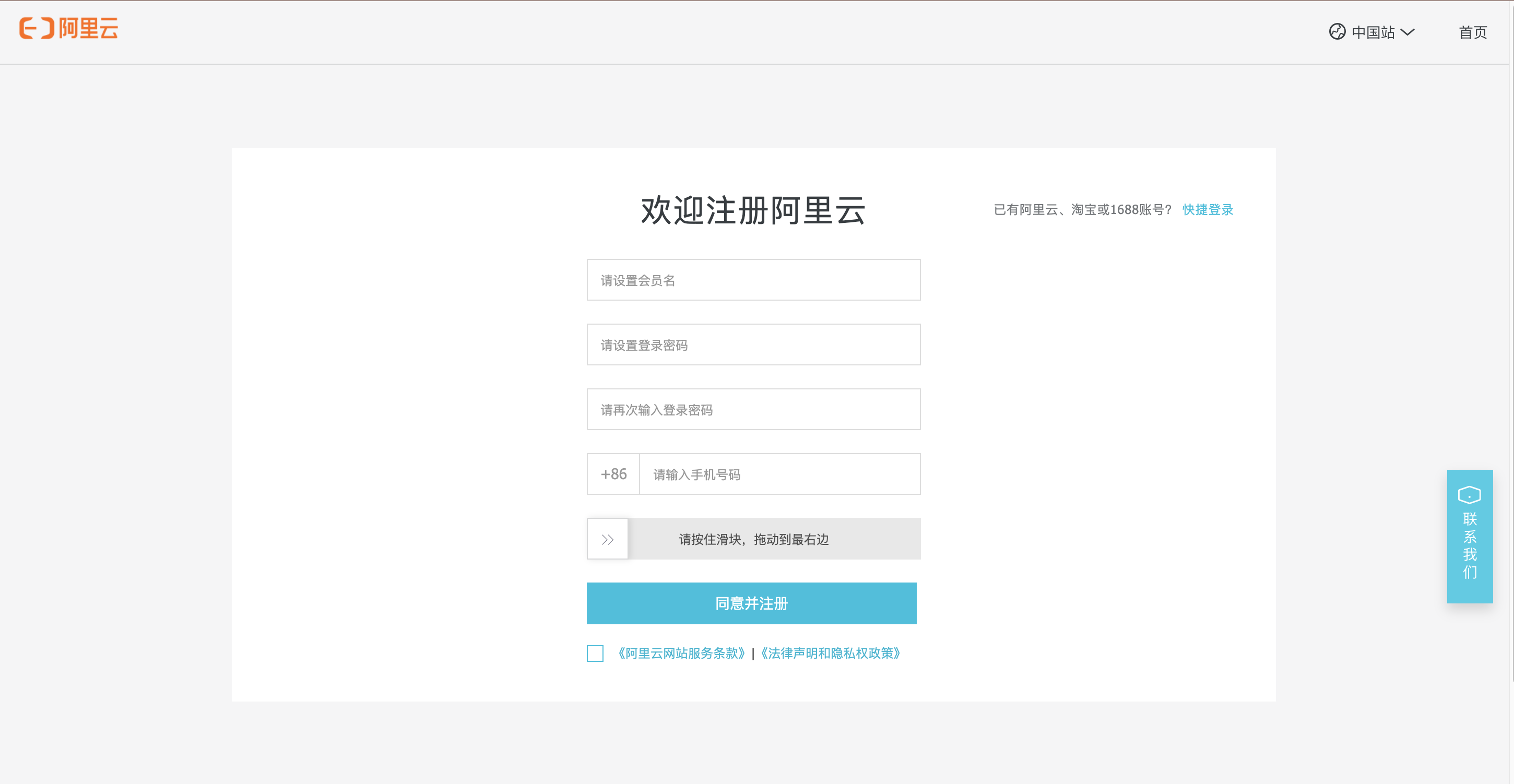Click the 快捷登录 quick login link
The width and height of the screenshot is (1514, 784).
pos(1208,210)
